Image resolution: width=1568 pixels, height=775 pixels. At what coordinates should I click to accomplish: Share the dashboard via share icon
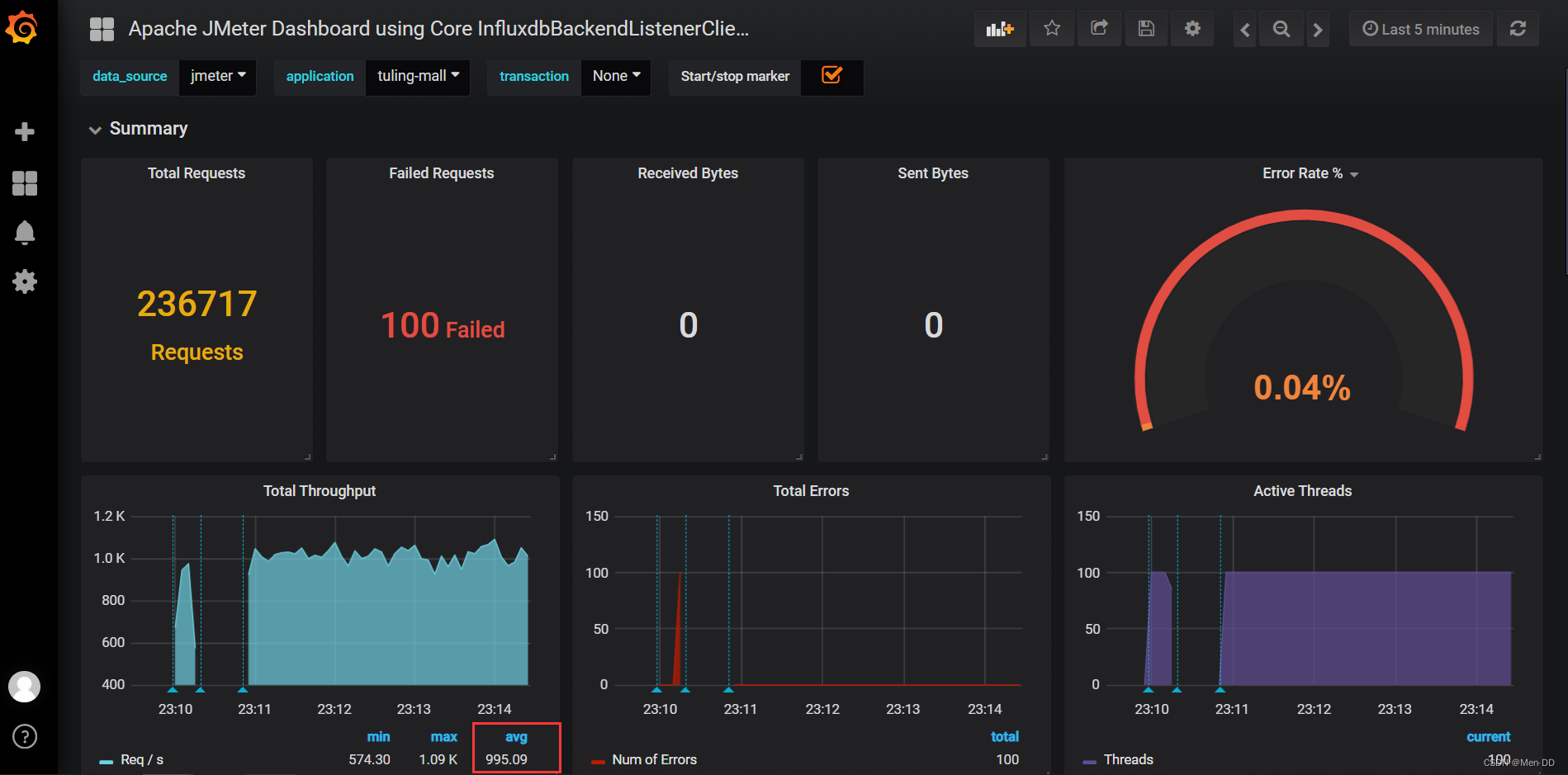pyautogui.click(x=1099, y=29)
